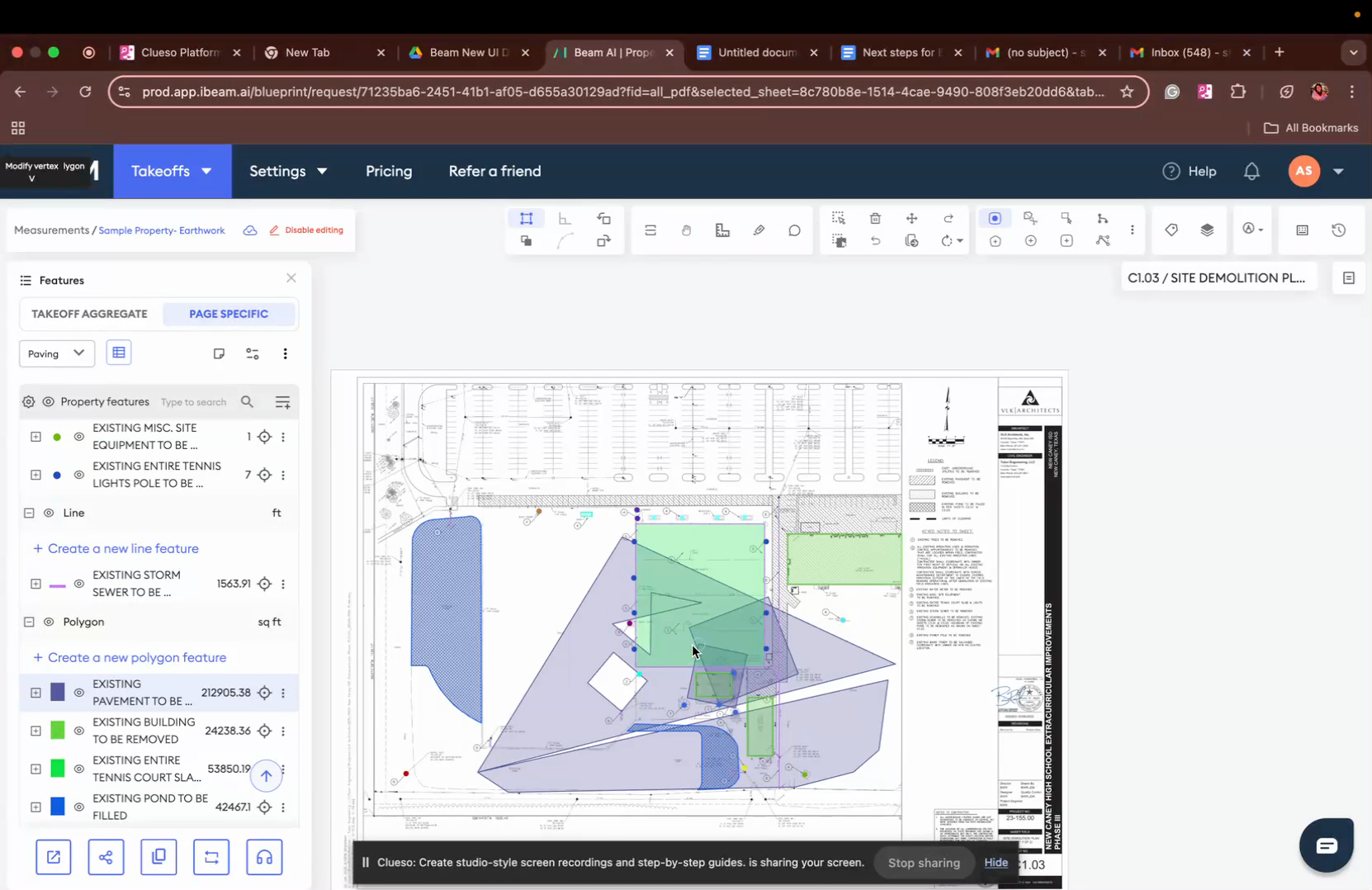Expand the Existing Storm Sewer item

point(35,584)
